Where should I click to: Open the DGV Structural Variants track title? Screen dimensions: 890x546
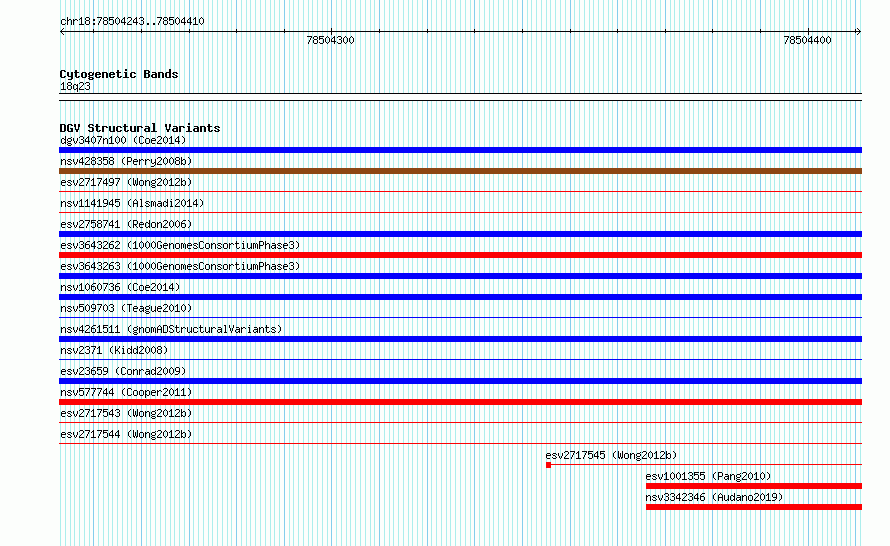pyautogui.click(x=140, y=128)
